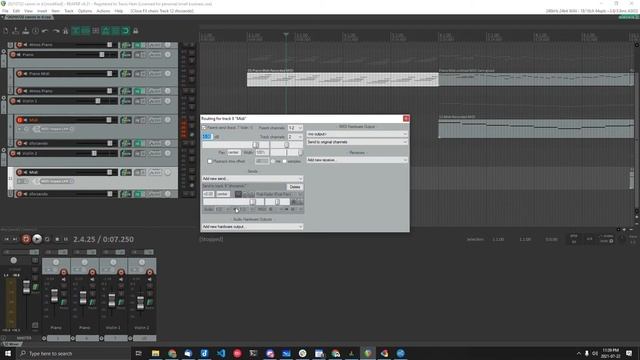This screenshot has height=360, width=640.
Task: Toggle grid lines in the main toolbar
Action: 116,31
